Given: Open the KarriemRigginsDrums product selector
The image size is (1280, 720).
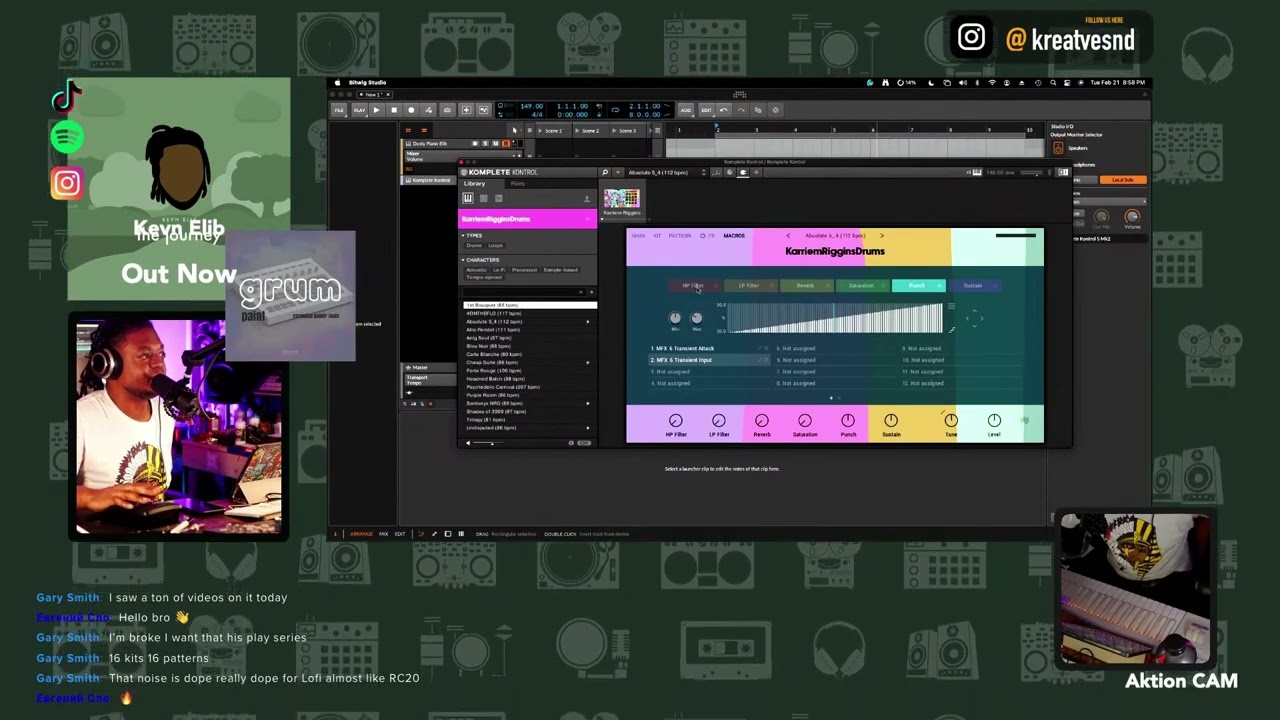Looking at the screenshot, I should pos(527,219).
